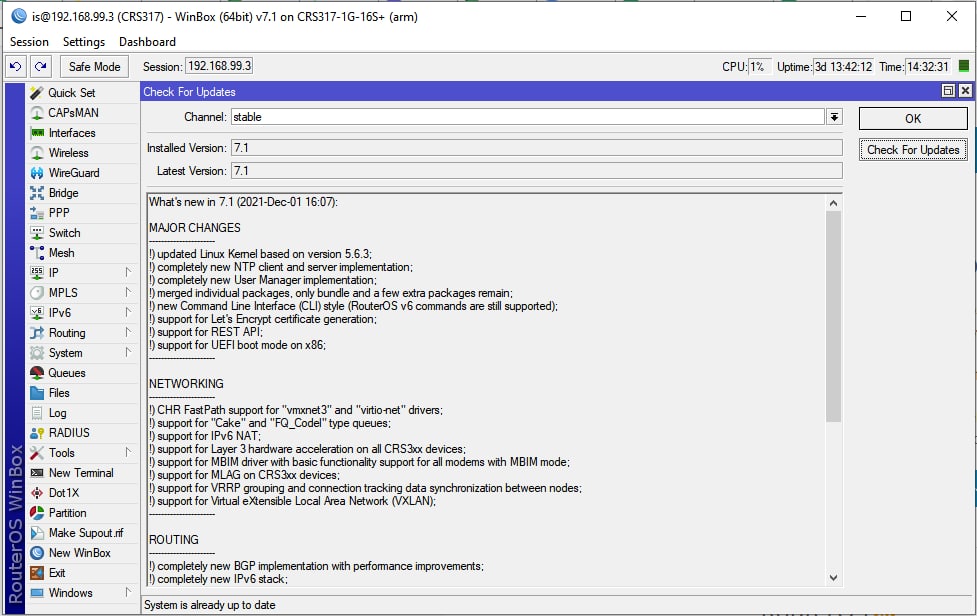This screenshot has width=977, height=616.
Task: Expand the IP submenu arrow
Action: tap(128, 272)
